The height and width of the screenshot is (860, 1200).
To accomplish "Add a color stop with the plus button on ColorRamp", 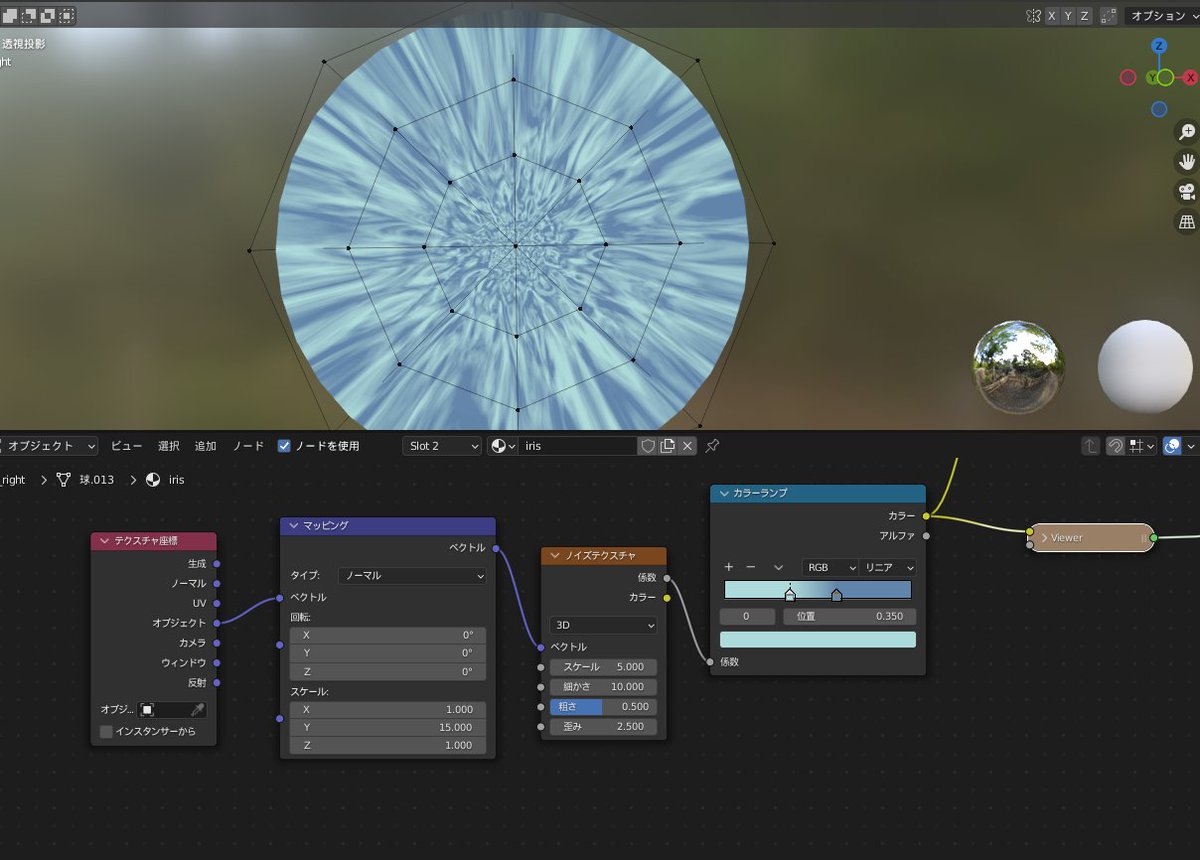I will [728, 567].
